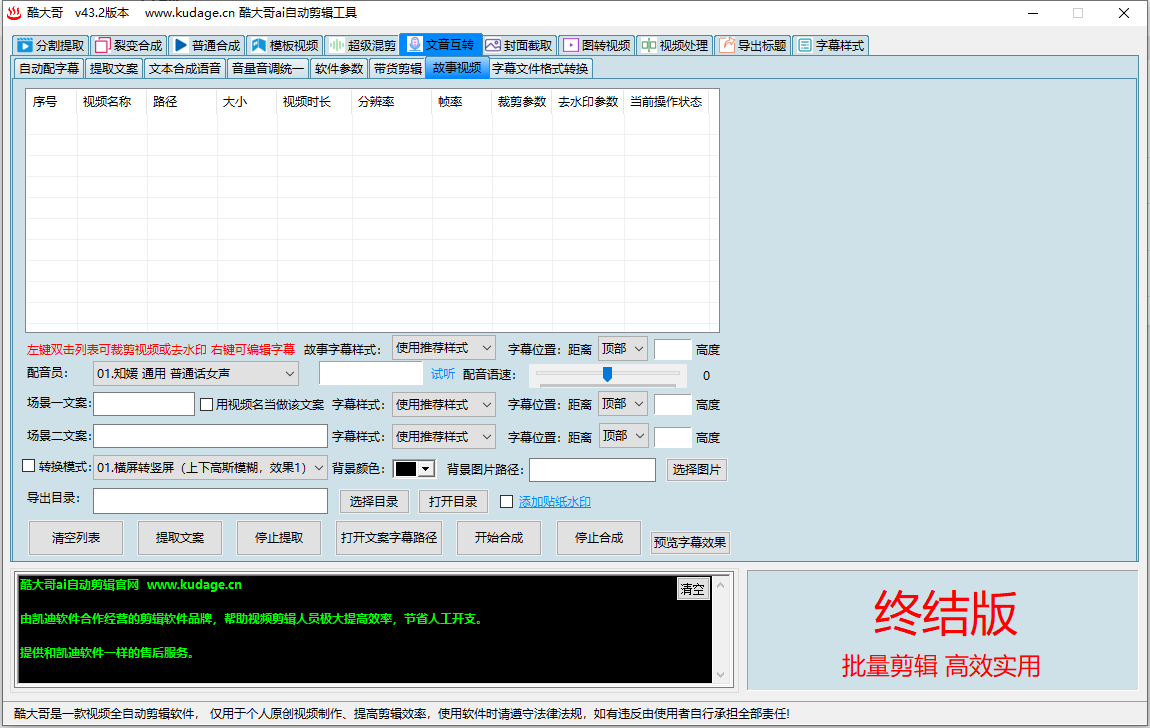1150x728 pixels.
Task: Open the 背景颜色 black color picker
Action: click(414, 468)
